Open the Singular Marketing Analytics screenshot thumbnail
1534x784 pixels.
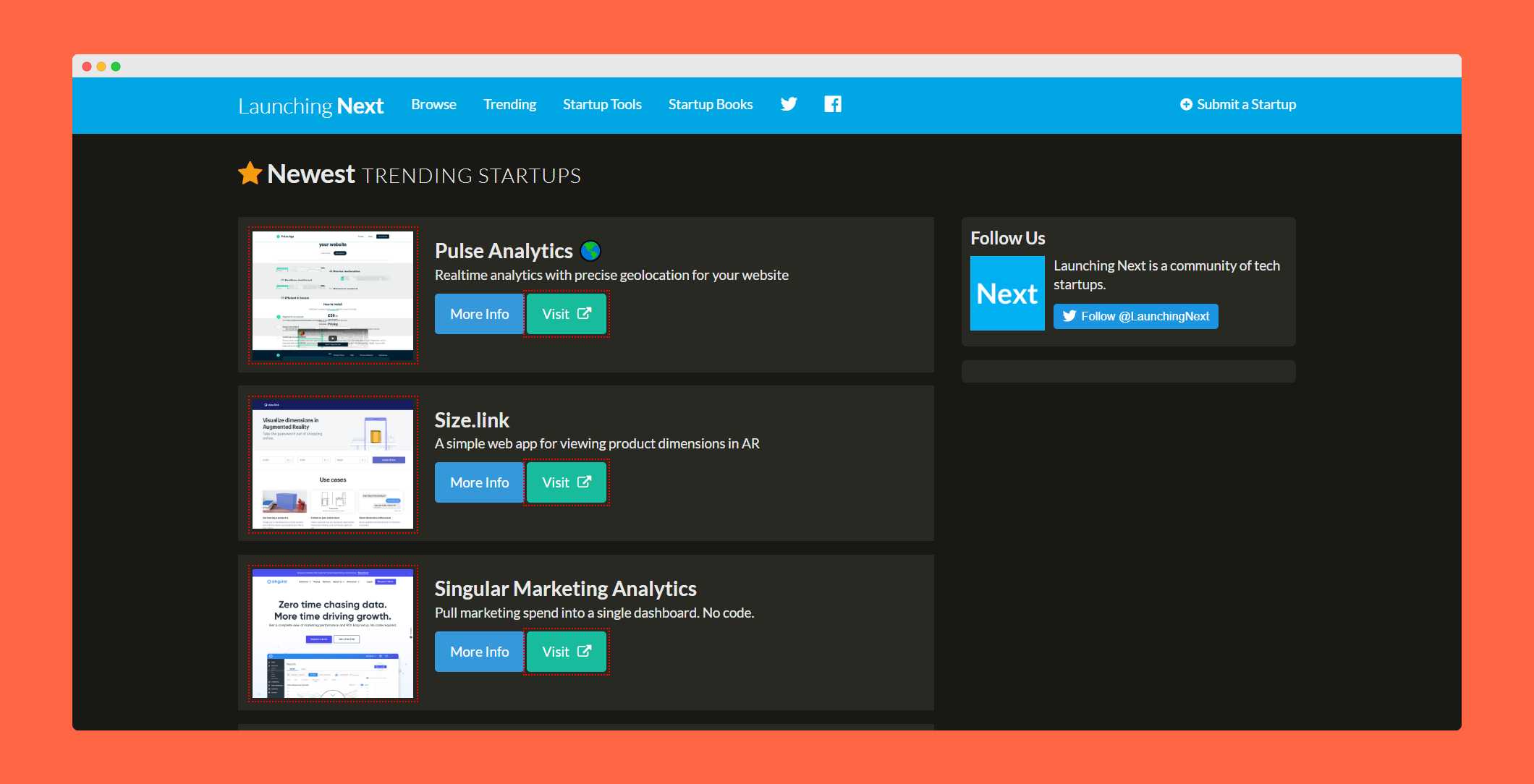click(x=333, y=634)
